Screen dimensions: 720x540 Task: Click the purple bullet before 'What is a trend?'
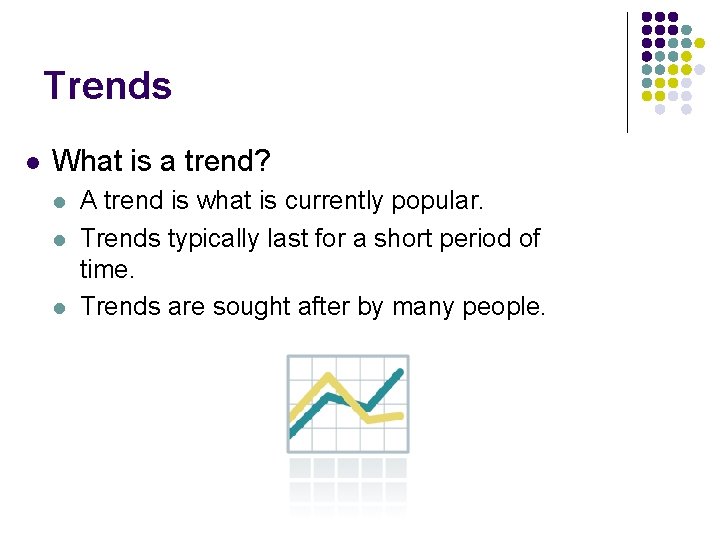[x=33, y=163]
